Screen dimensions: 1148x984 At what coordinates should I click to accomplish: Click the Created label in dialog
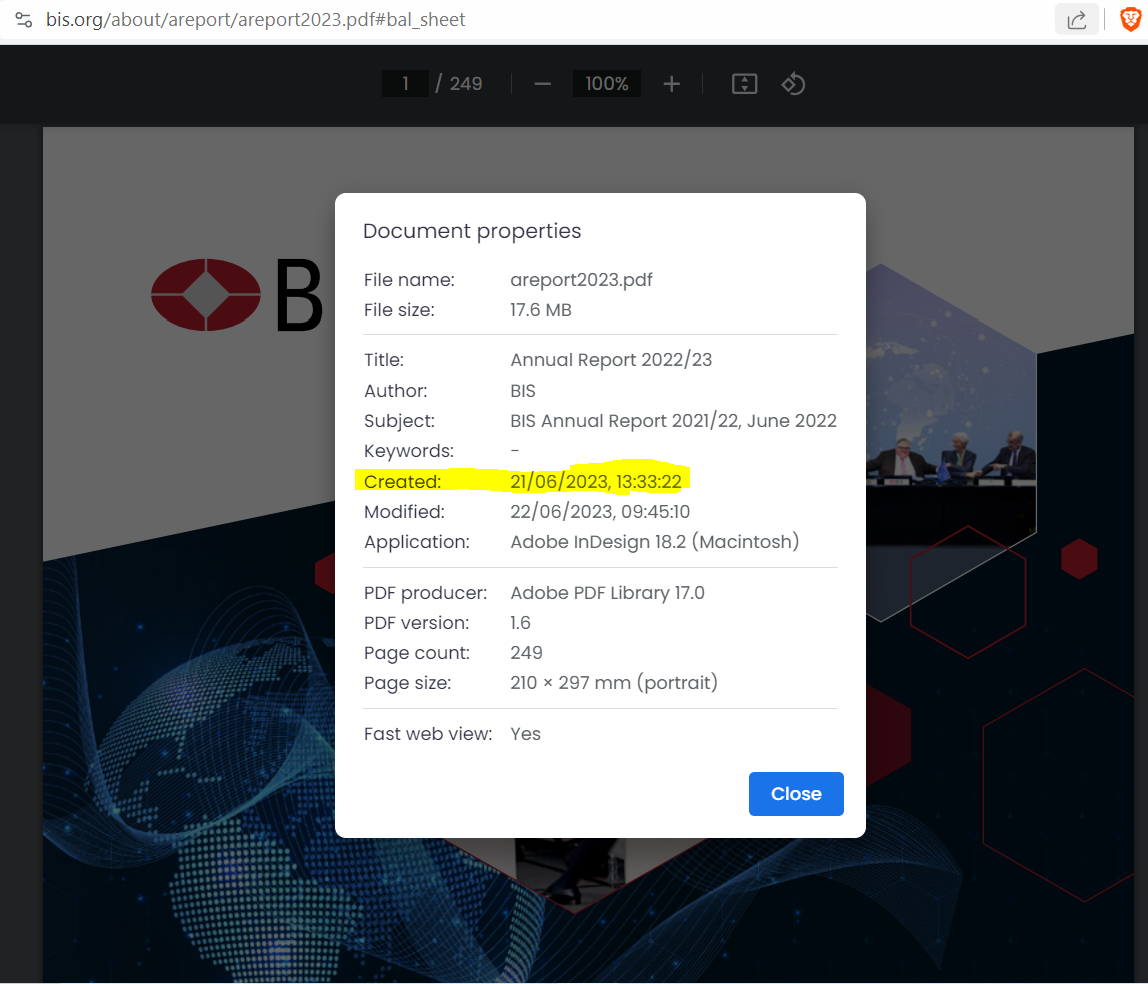pyautogui.click(x=403, y=482)
